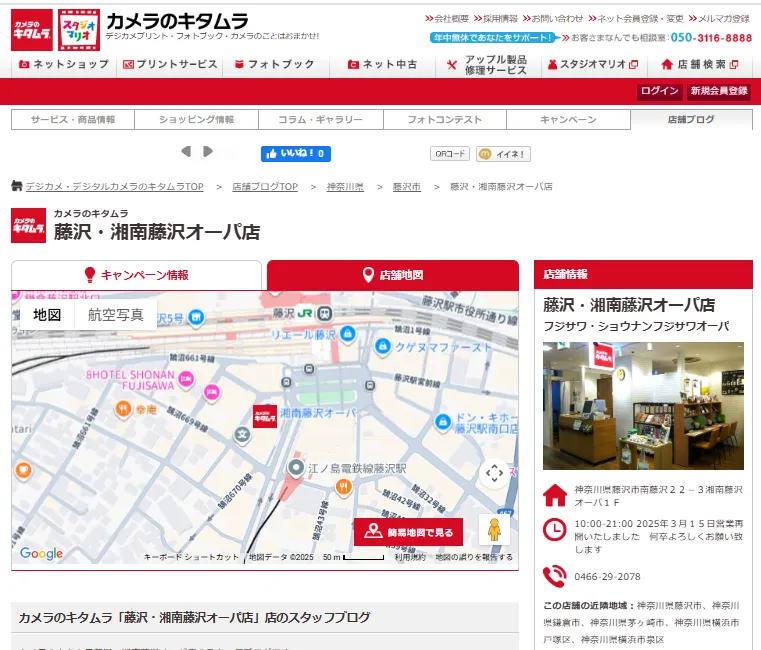Click the Street View pegman icon
The height and width of the screenshot is (650, 761).
[494, 530]
